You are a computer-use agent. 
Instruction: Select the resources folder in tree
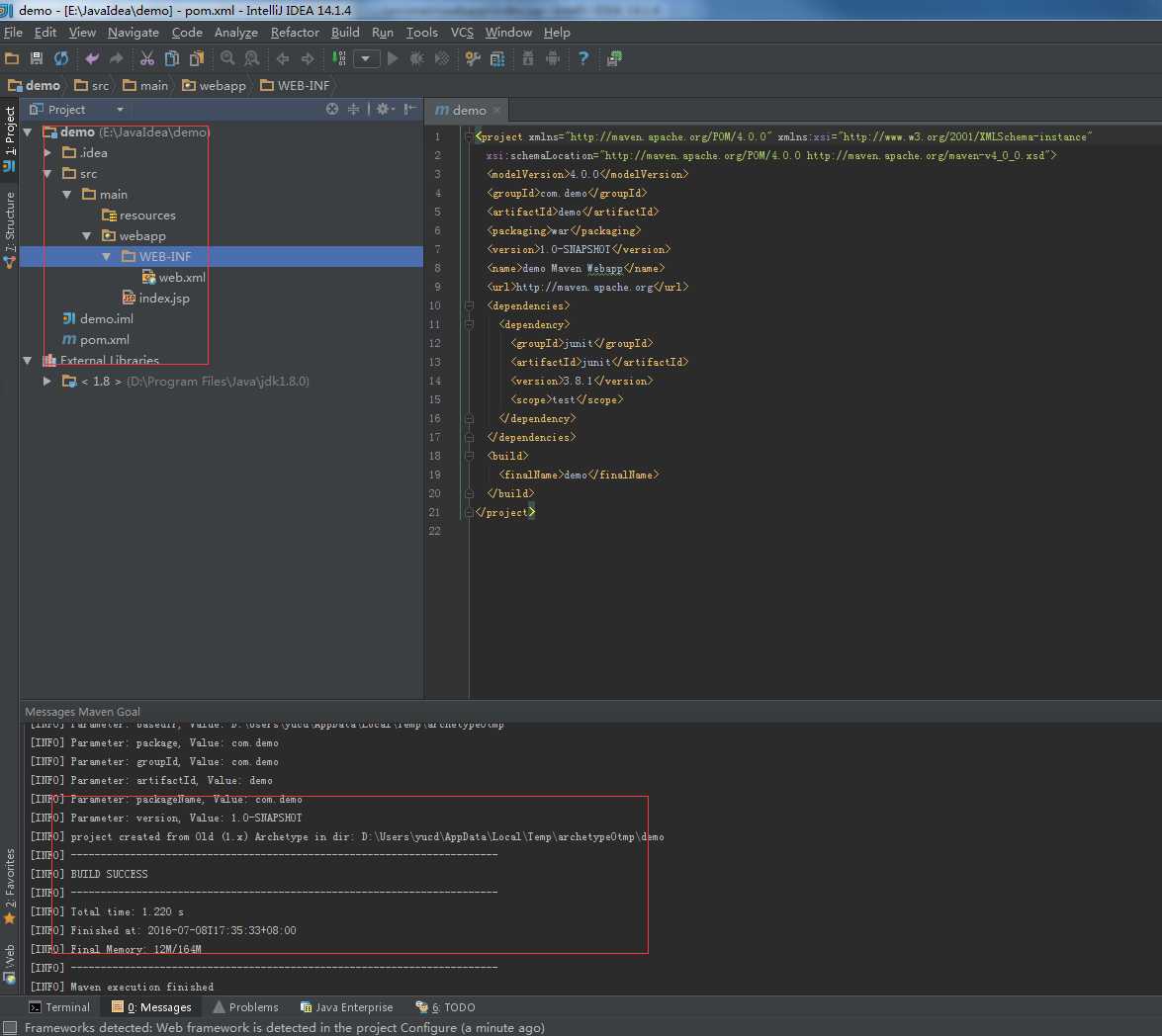coord(139,215)
